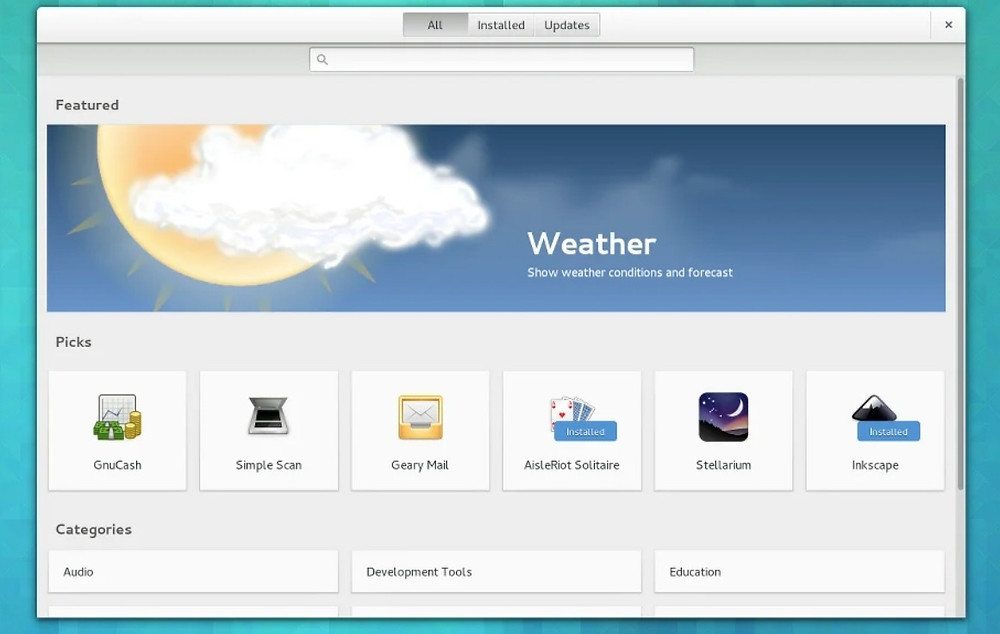Click the vertical scrollbar handle

pos(960,284)
